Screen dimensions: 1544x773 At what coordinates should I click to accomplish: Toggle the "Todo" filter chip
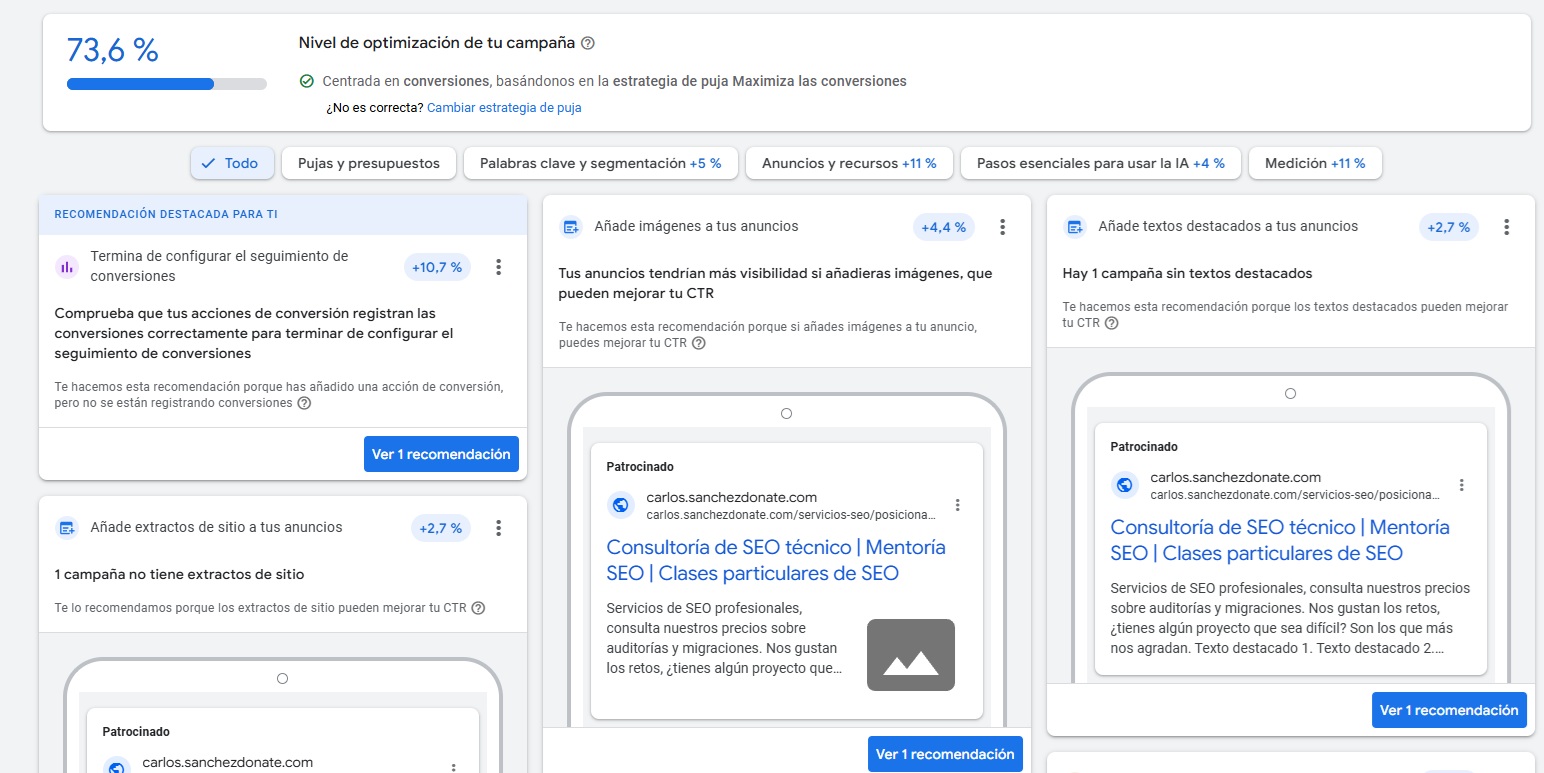tap(231, 161)
